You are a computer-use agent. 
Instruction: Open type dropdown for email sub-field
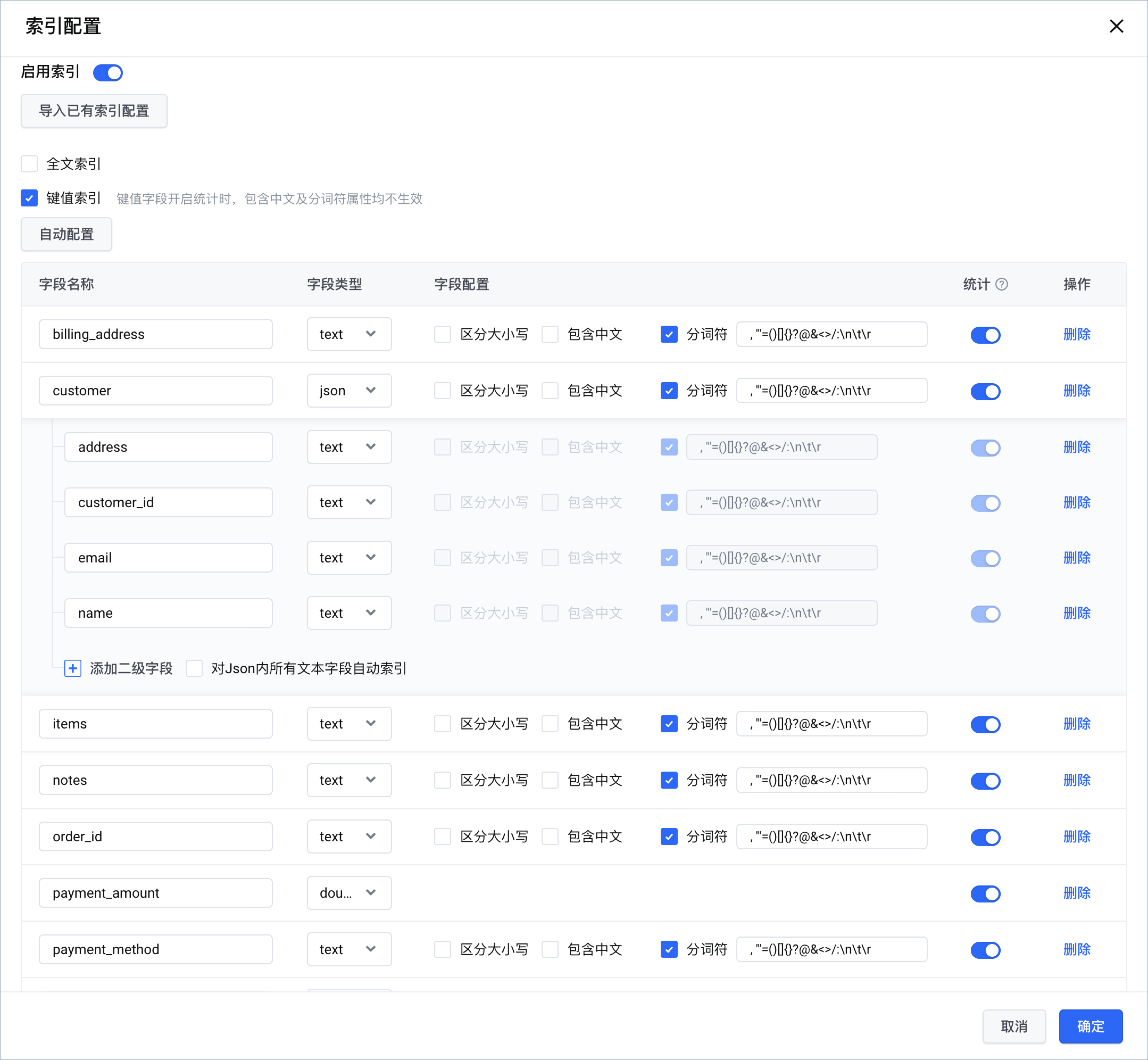point(349,557)
